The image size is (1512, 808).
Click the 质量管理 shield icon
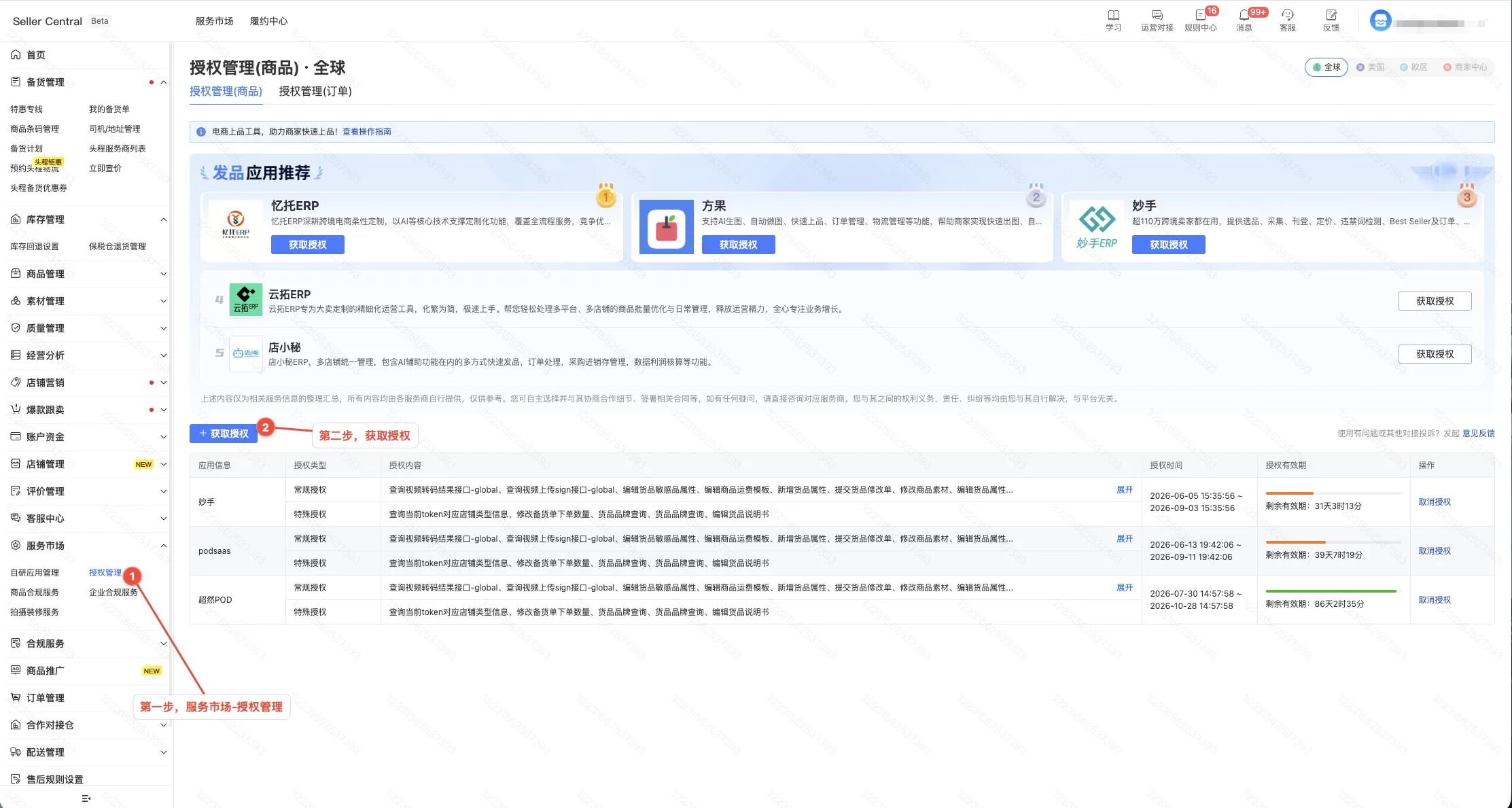(x=16, y=328)
